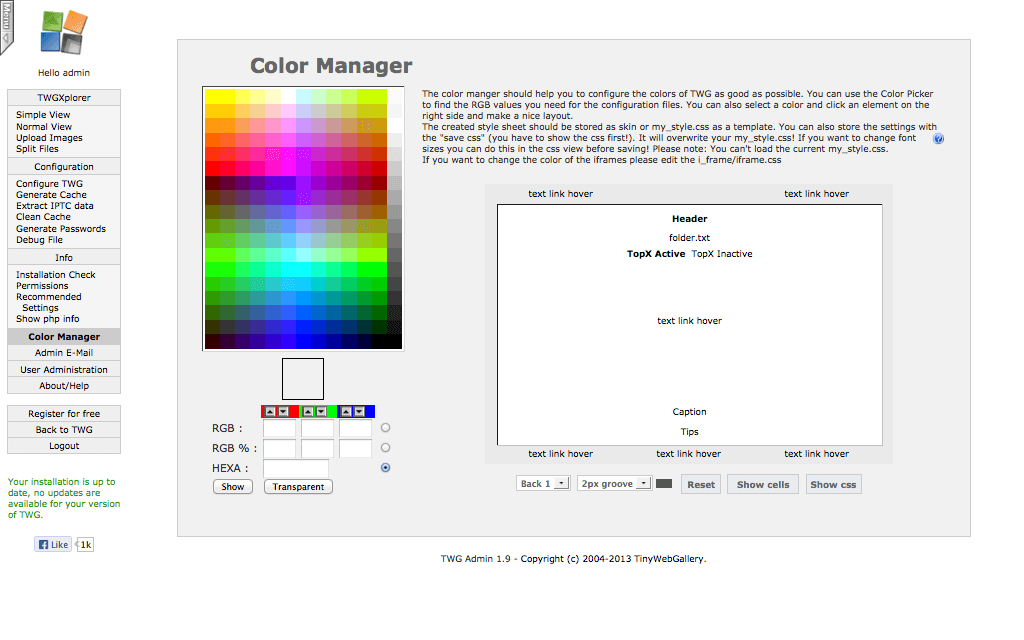Increase the red value with up arrow
Screen dimensions: 1024x640
270,411
